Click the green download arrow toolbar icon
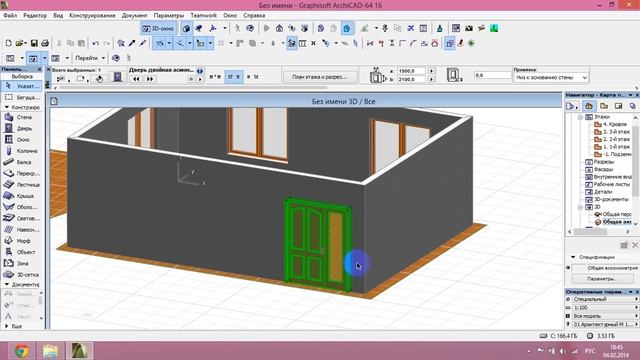Viewport: 640px width, 360px height. pos(494,28)
